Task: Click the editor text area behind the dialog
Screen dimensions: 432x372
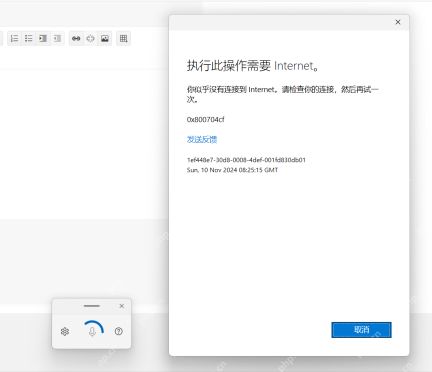Action: point(83,143)
